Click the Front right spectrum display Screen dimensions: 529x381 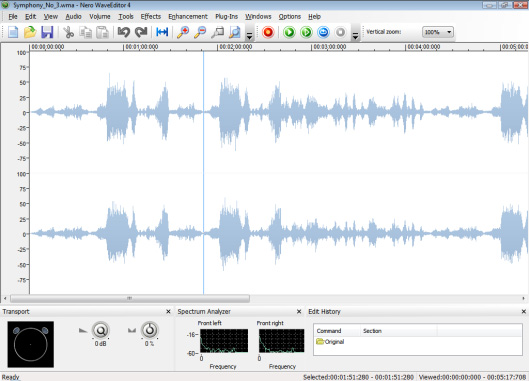coord(281,341)
